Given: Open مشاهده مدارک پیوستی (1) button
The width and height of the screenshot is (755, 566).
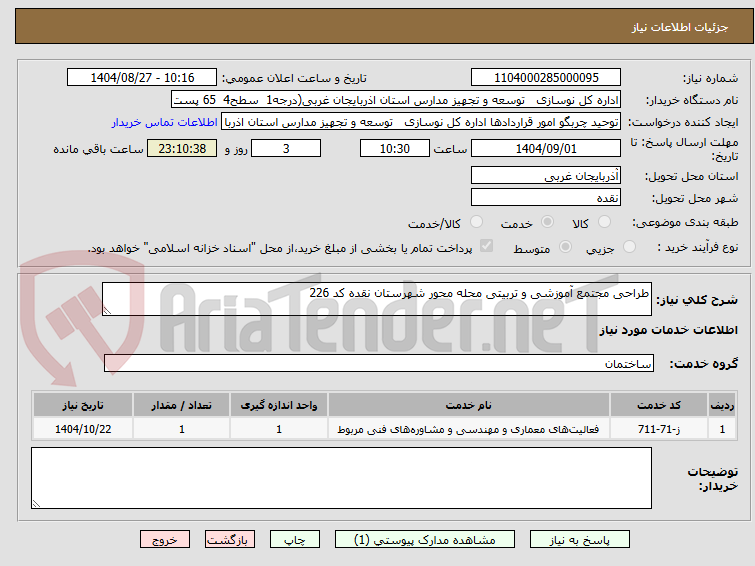Looking at the screenshot, I should [x=425, y=540].
